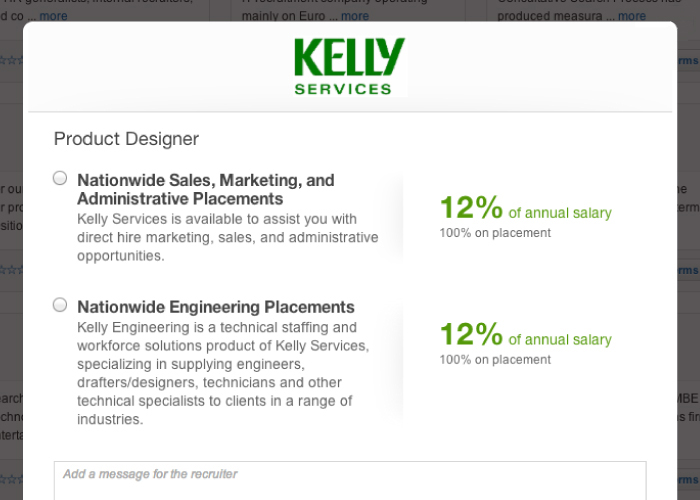The width and height of the screenshot is (700, 500).
Task: Click the dimmed star rating beside the message field
Action: [x=11, y=479]
